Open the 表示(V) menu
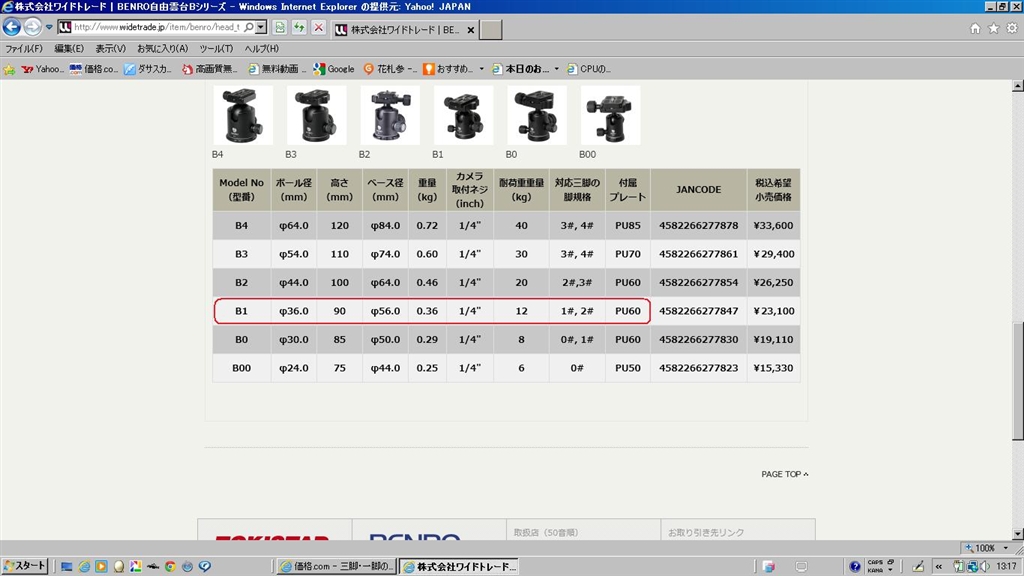 click(110, 48)
